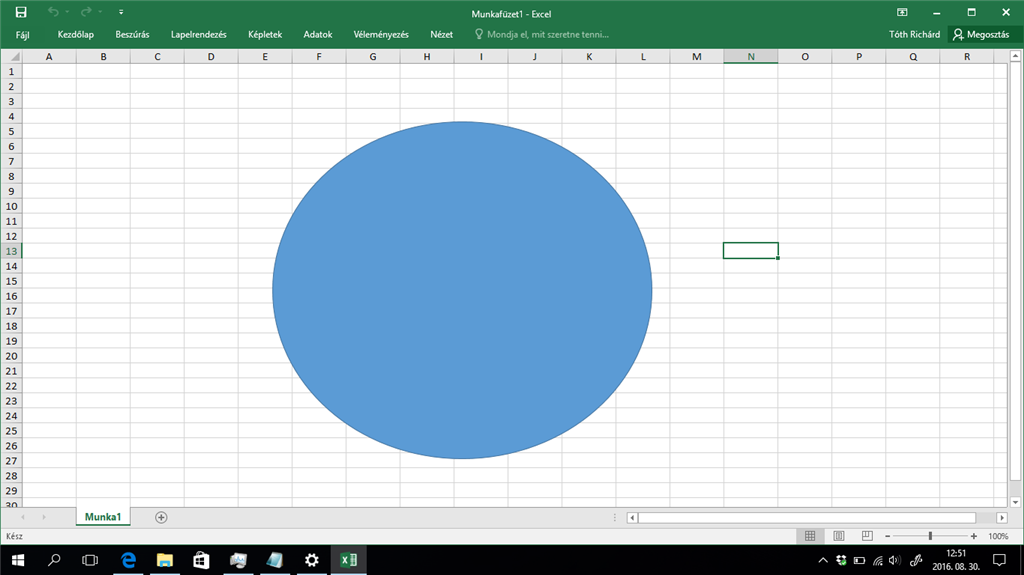Click the next sheet navigation arrow
The width and height of the screenshot is (1024, 575).
(x=44, y=518)
